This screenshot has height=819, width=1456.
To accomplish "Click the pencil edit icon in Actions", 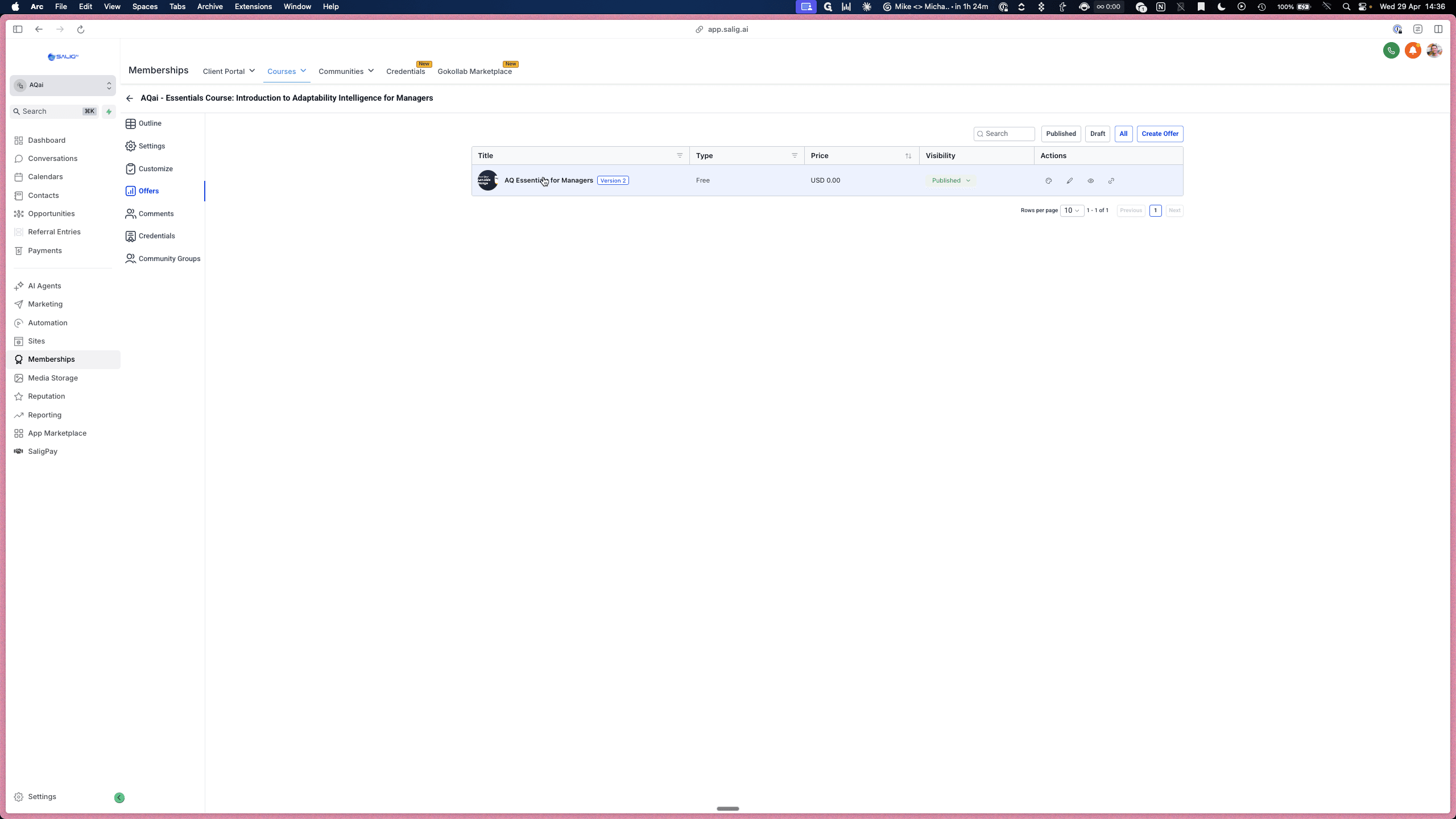I will click(x=1069, y=181).
